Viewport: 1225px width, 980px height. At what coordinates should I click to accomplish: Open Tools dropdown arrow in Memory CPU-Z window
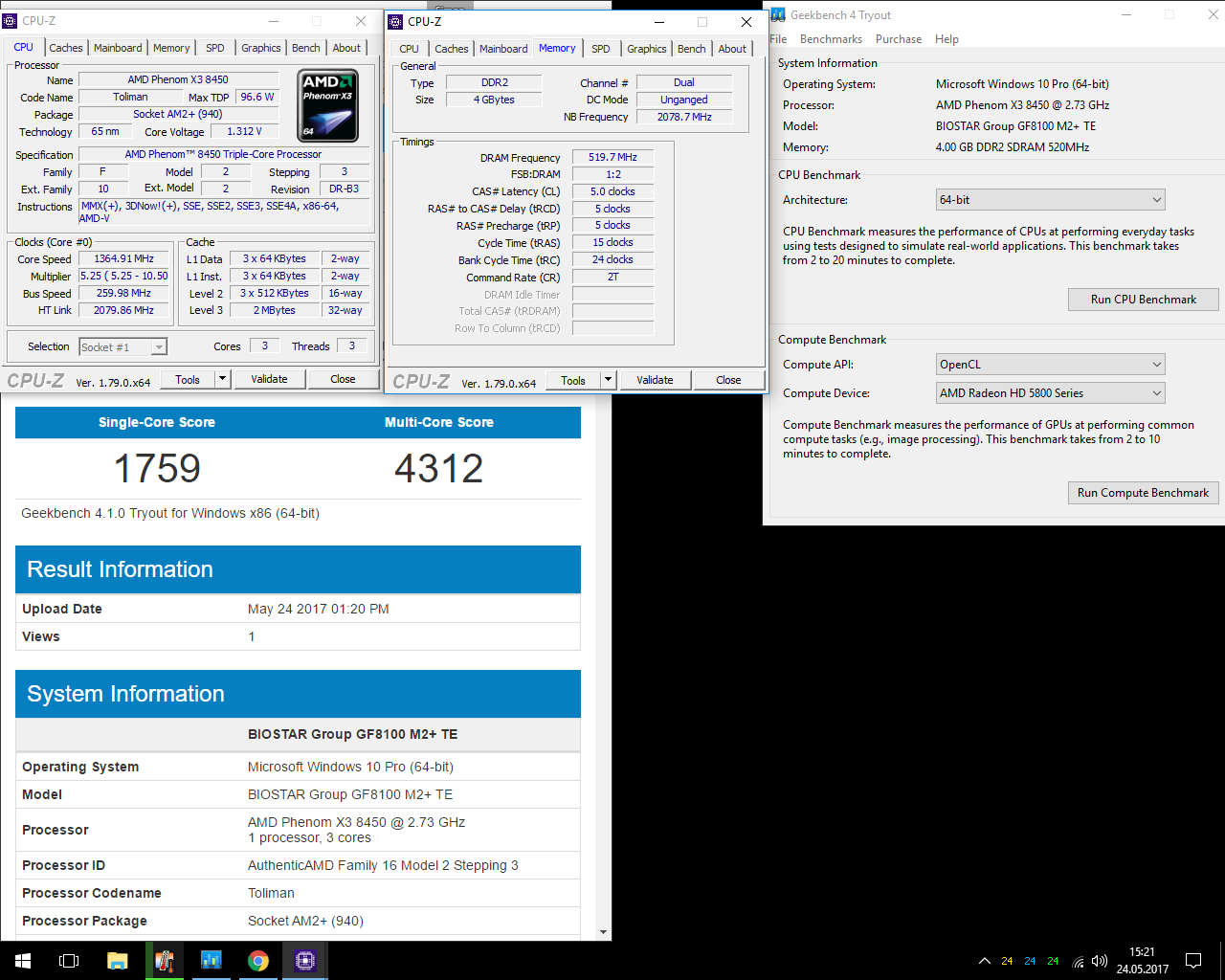[608, 380]
